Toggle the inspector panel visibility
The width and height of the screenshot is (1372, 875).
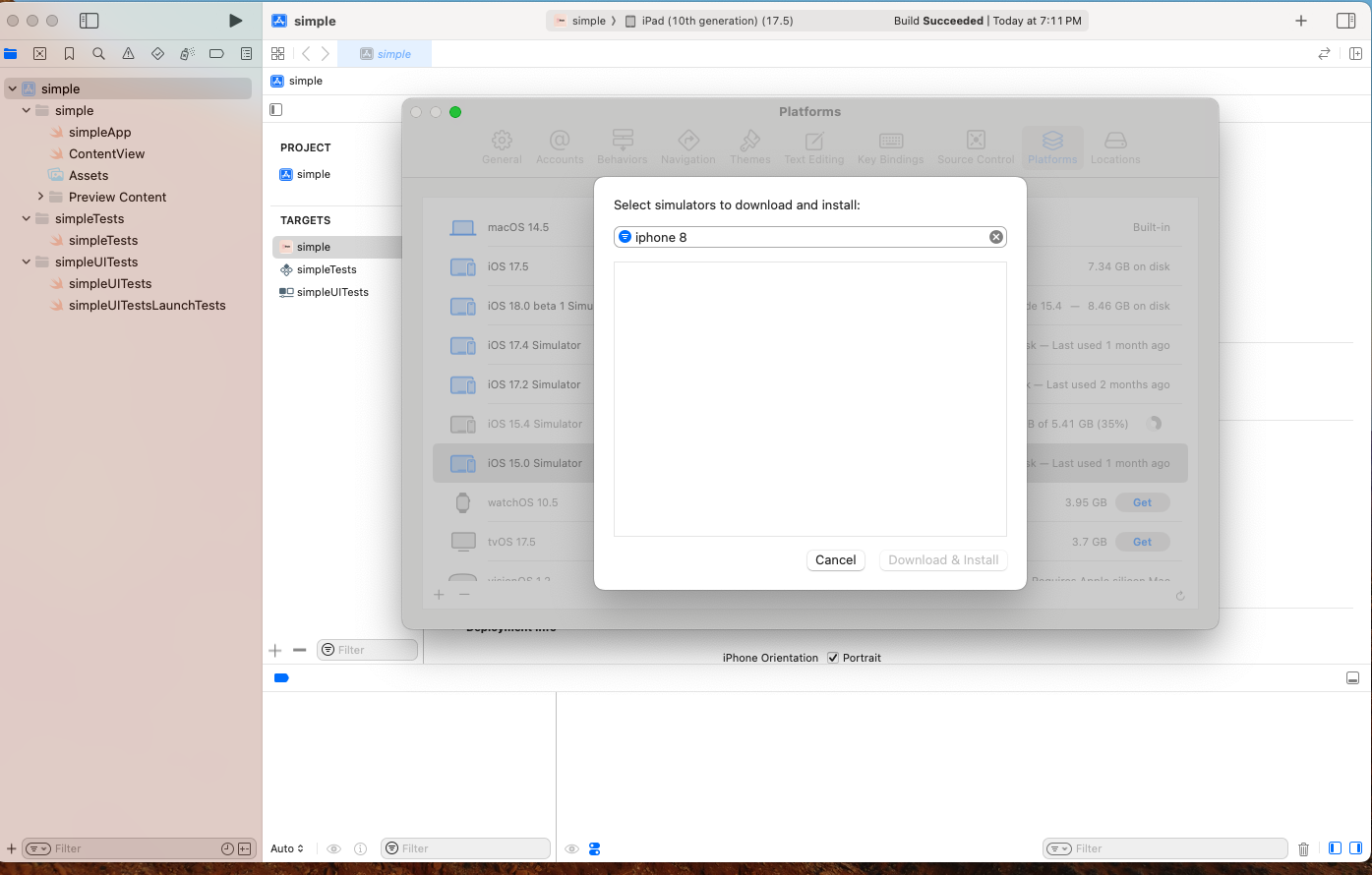[1345, 21]
